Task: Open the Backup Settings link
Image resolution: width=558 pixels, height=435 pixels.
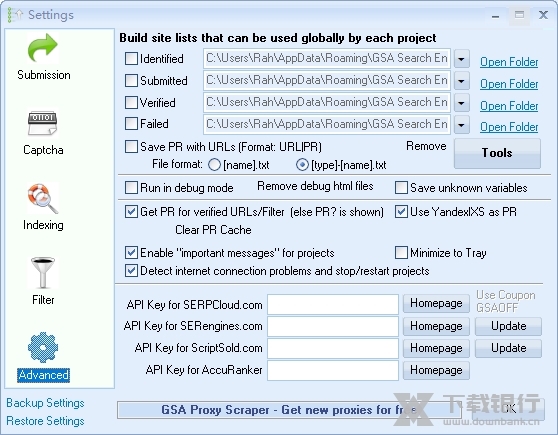Action: coord(45,403)
